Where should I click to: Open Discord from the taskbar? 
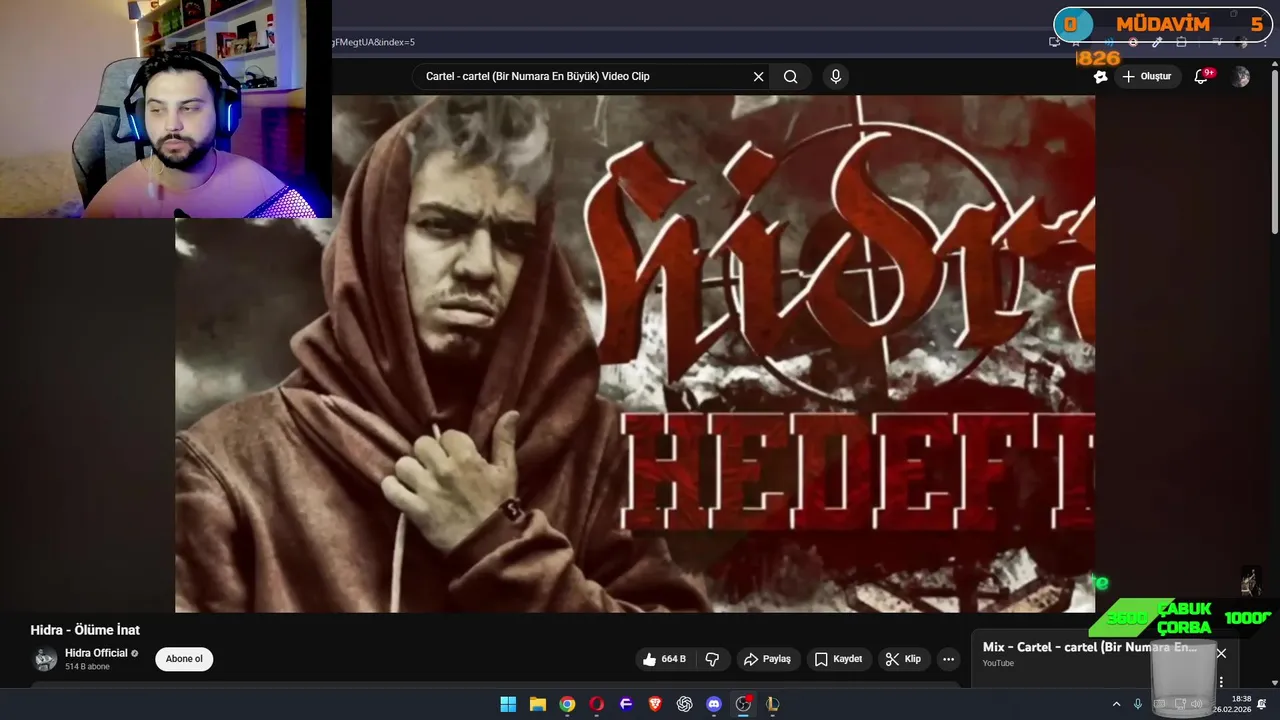(714, 704)
